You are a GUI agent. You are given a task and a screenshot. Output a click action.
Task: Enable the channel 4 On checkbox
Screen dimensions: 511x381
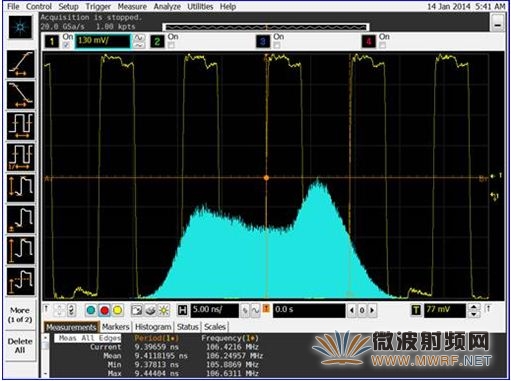[x=382, y=45]
